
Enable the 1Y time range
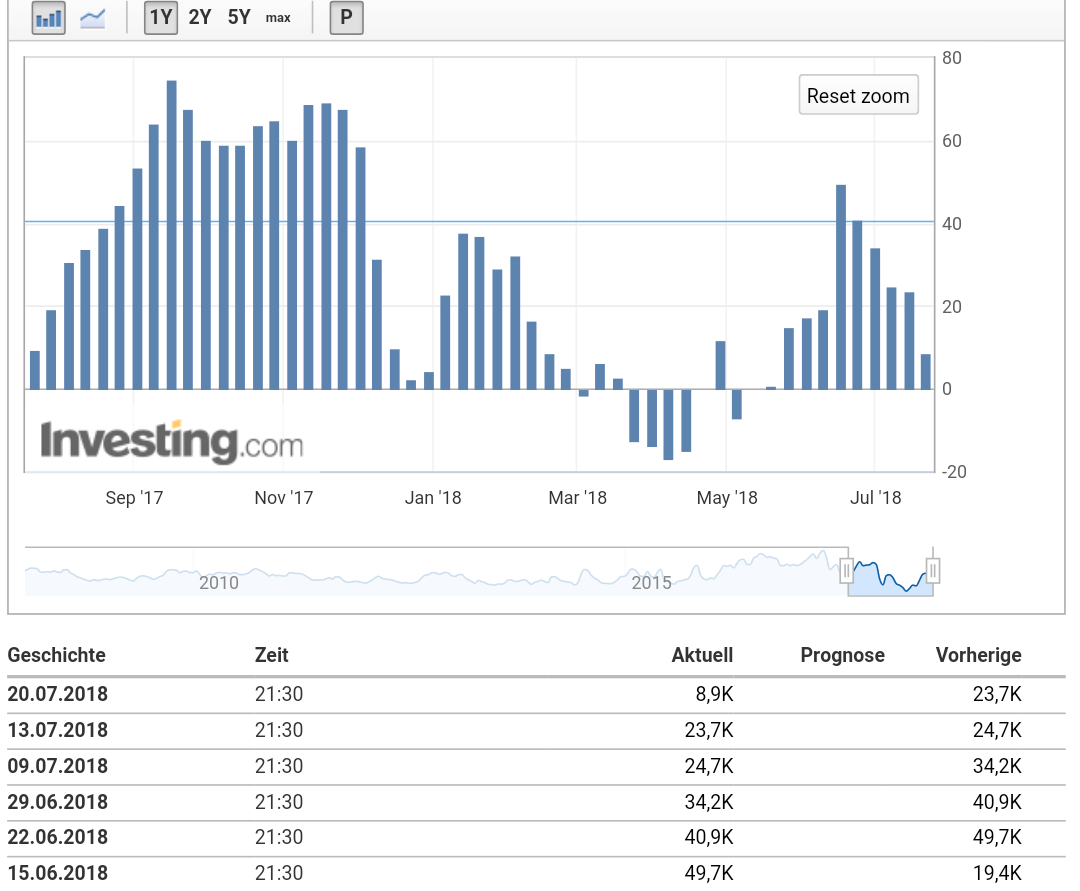(160, 18)
